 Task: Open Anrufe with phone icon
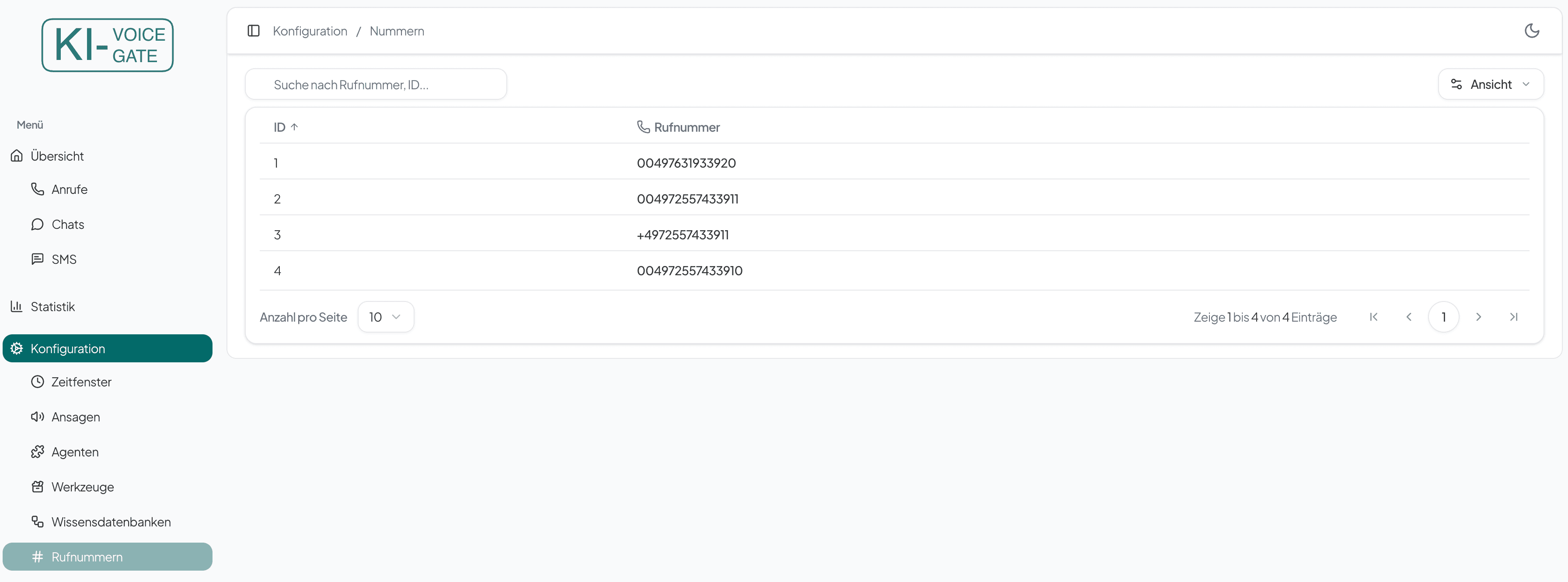tap(69, 189)
